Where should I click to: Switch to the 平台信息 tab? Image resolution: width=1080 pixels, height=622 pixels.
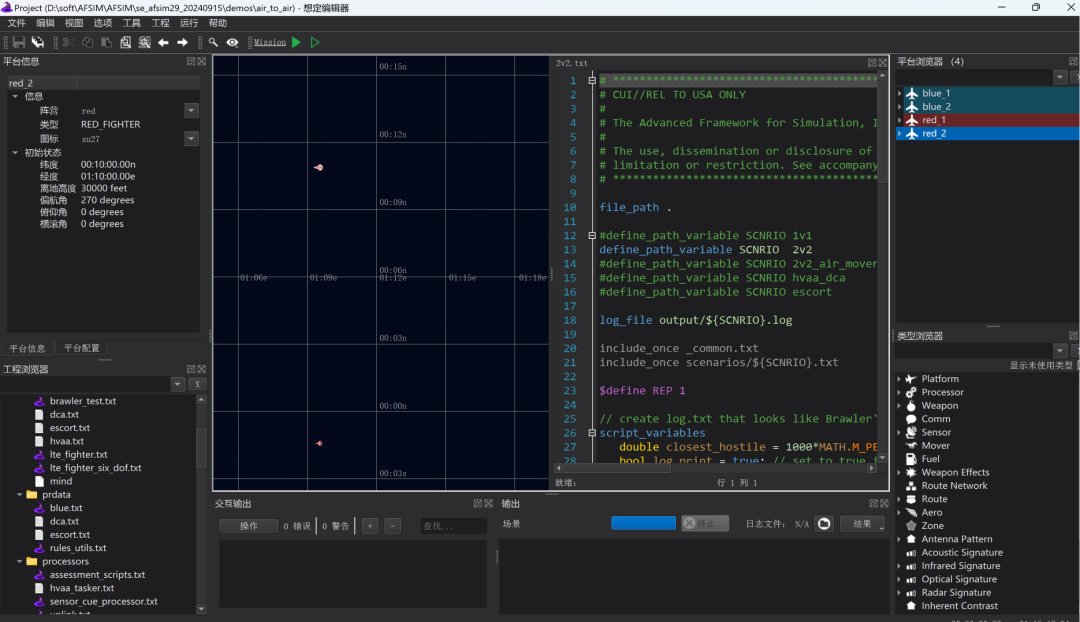point(28,349)
